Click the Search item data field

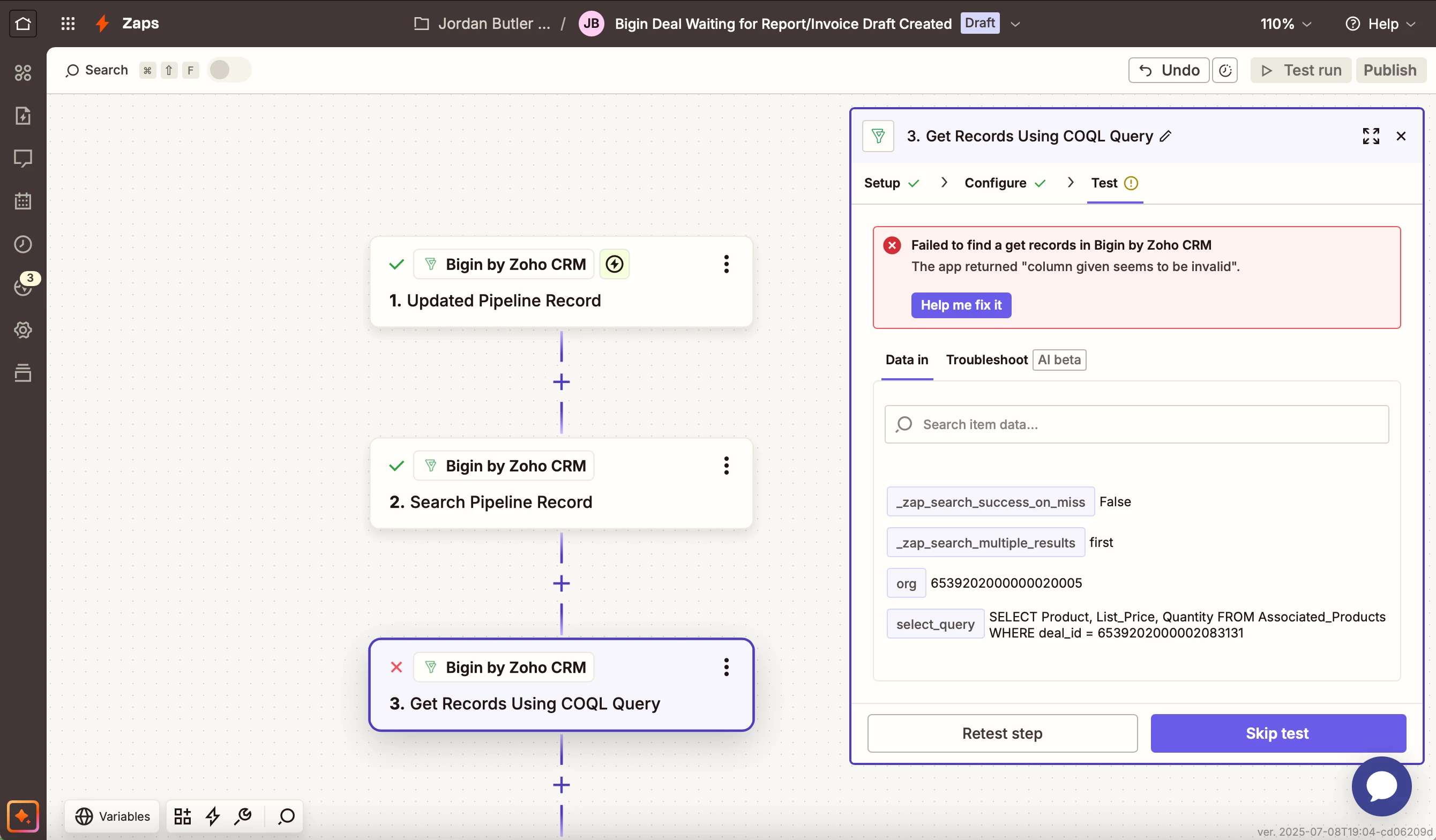pos(1136,425)
